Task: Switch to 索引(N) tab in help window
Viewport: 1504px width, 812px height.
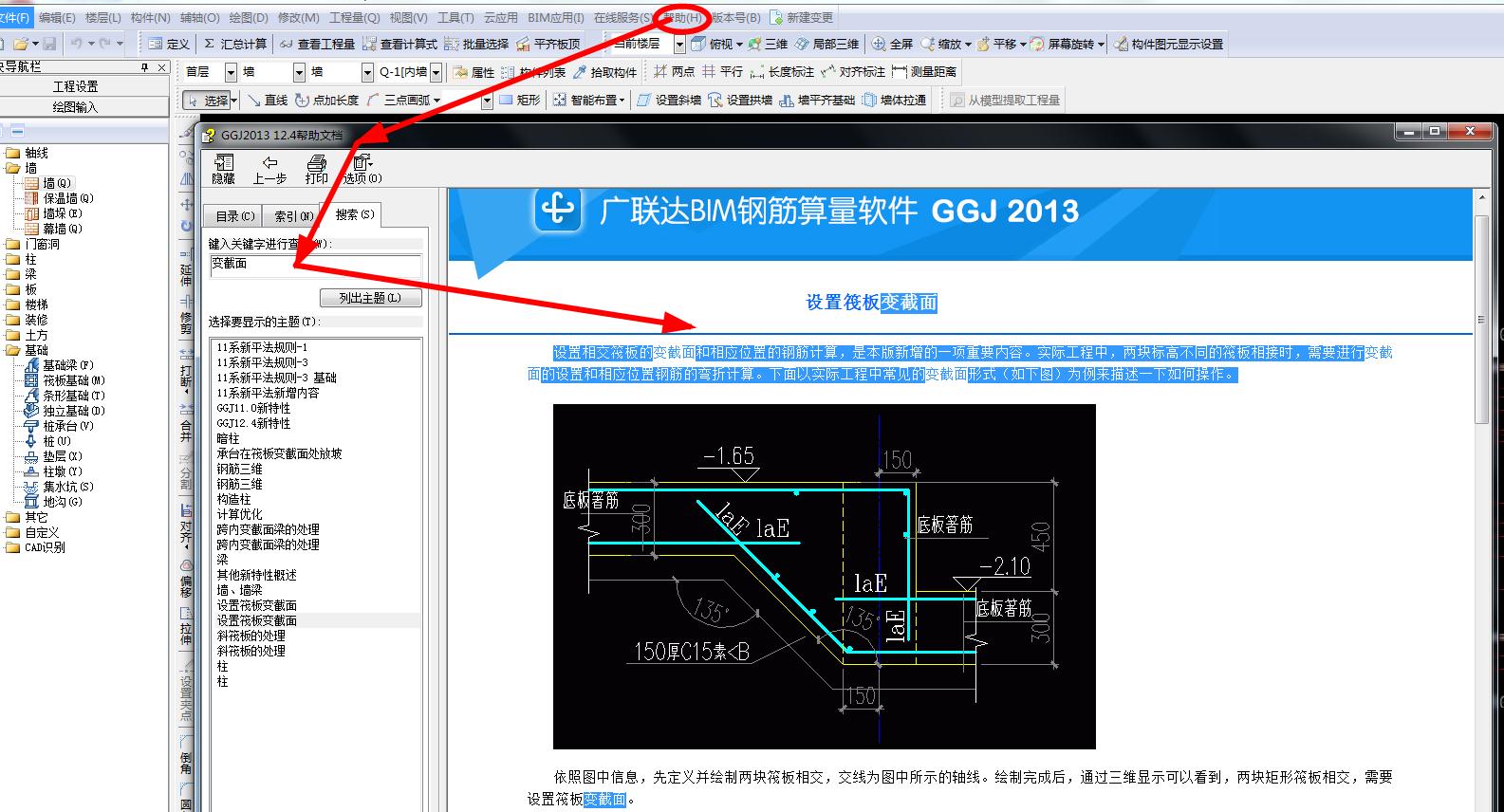Action: tap(293, 216)
